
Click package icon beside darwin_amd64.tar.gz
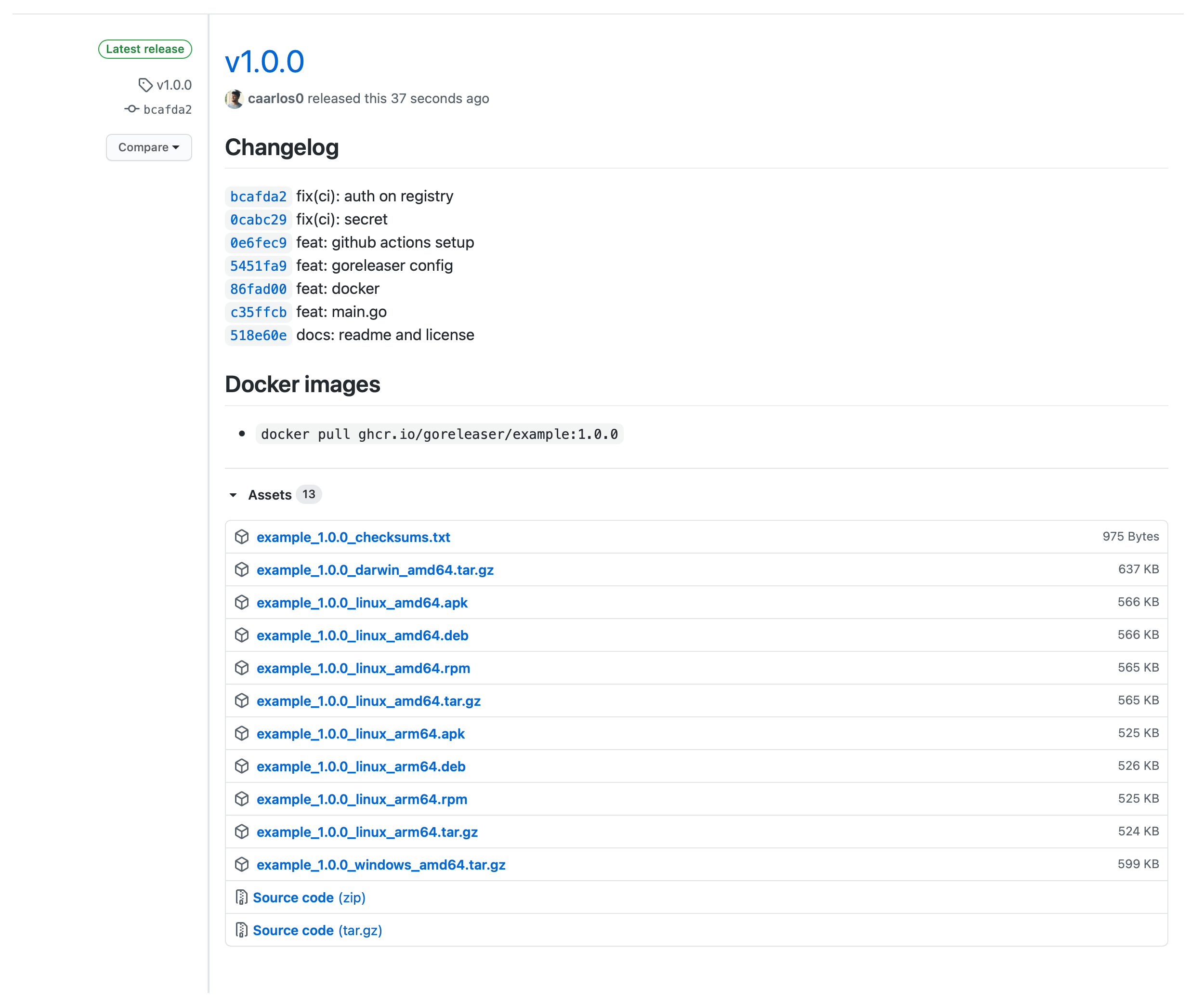click(x=242, y=569)
